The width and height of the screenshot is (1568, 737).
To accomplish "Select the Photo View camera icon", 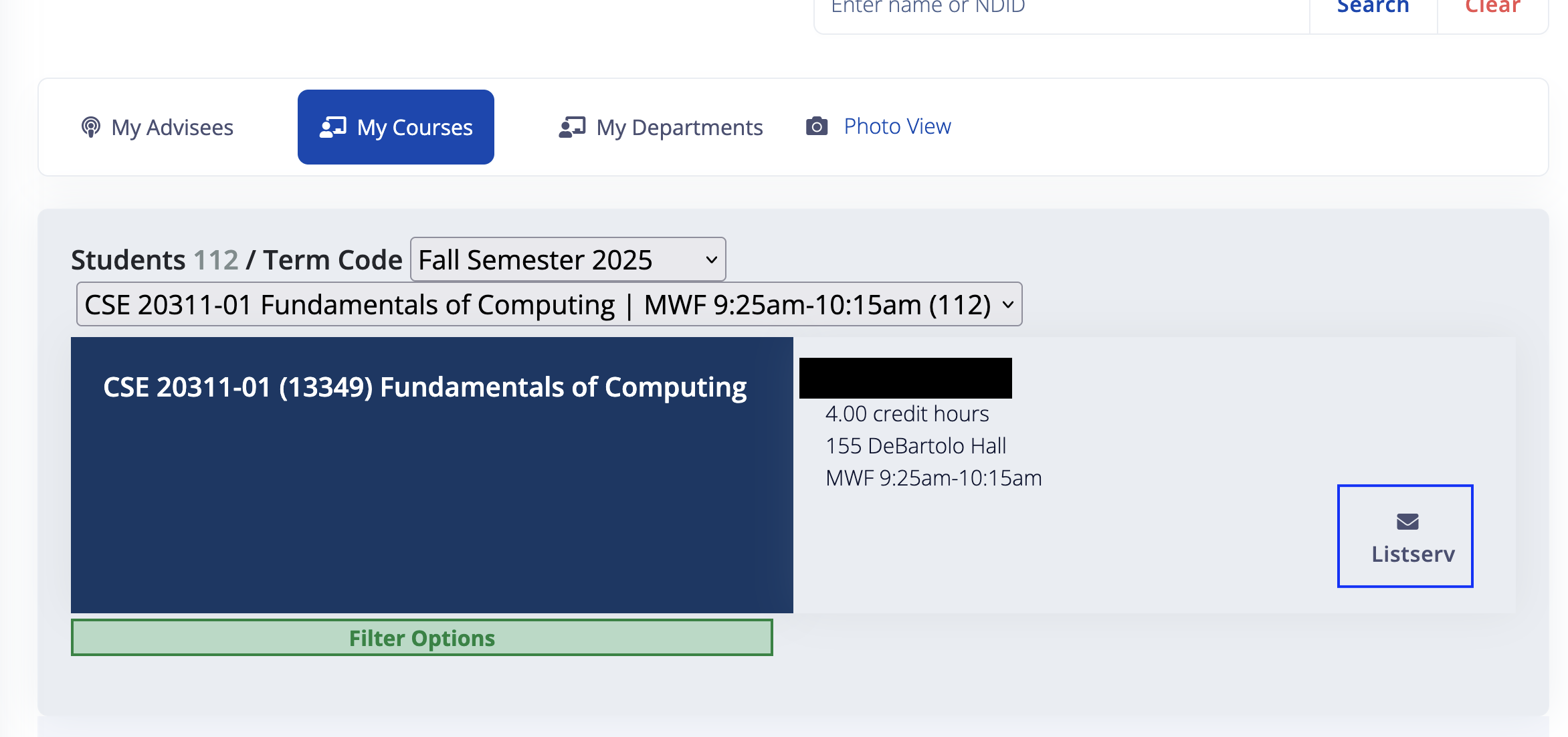I will point(817,126).
